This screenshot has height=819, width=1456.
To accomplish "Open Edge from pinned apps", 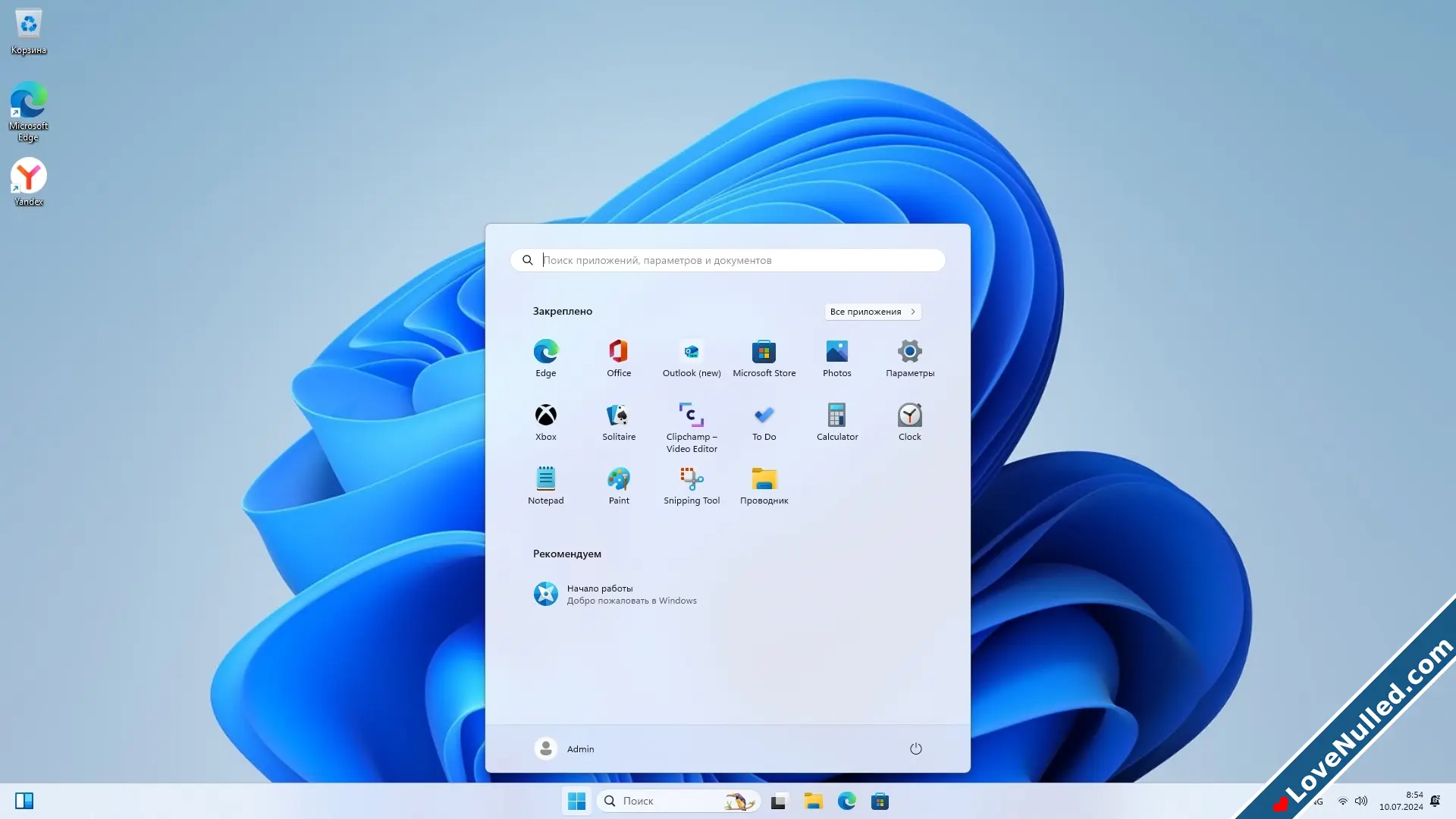I will tap(546, 359).
